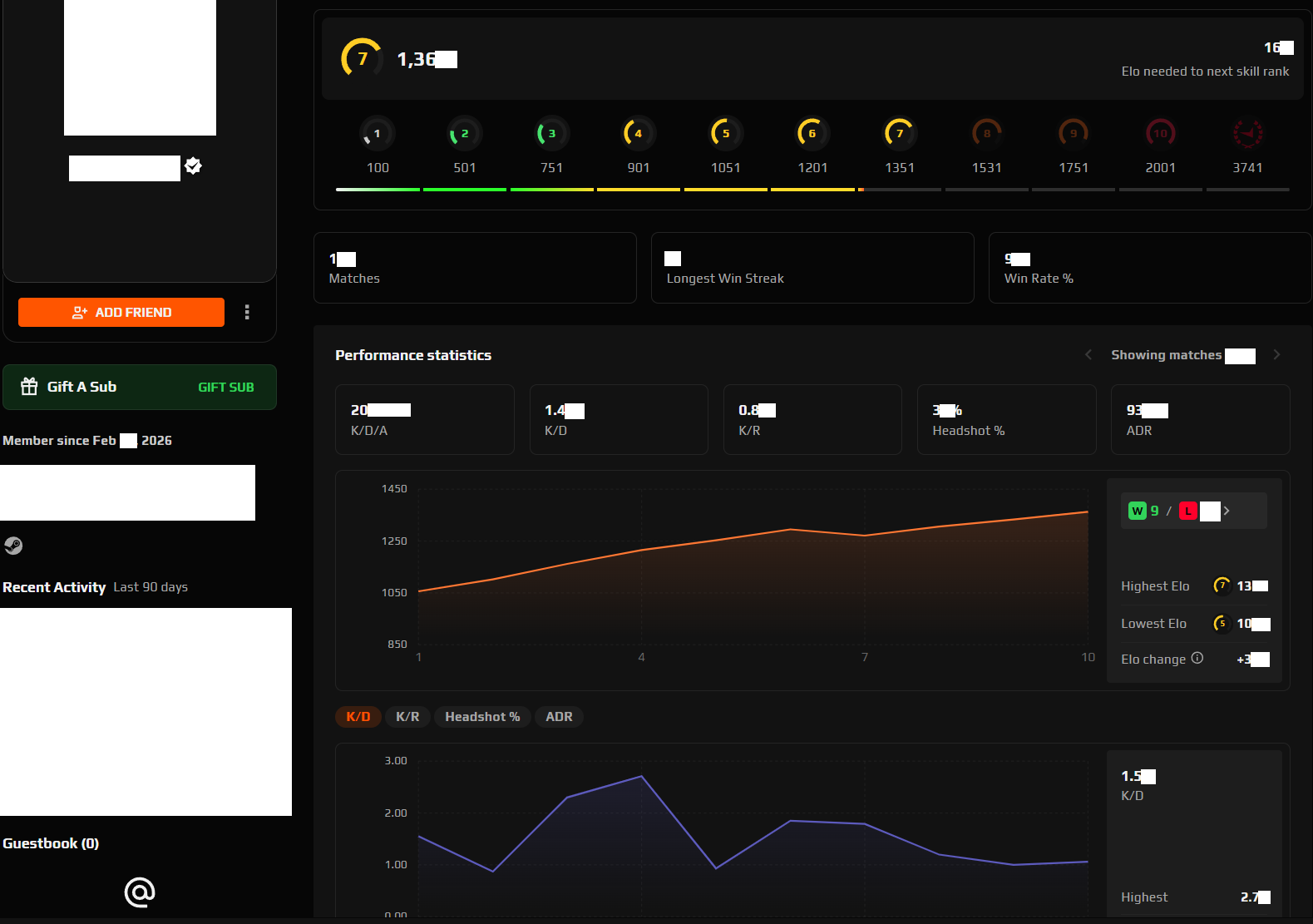Expand the win/loss record chevron
1313x924 pixels.
1227,511
